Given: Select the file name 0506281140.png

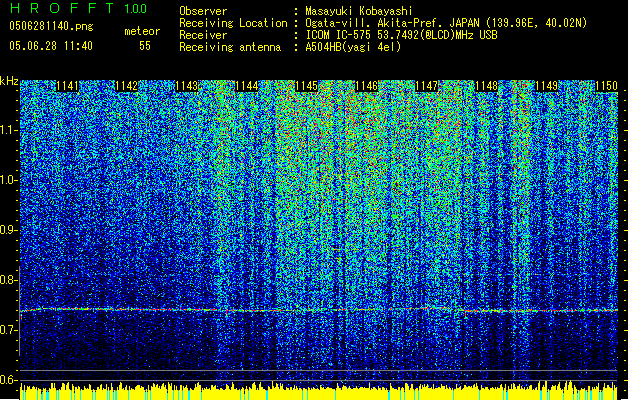Looking at the screenshot, I should [51, 27].
